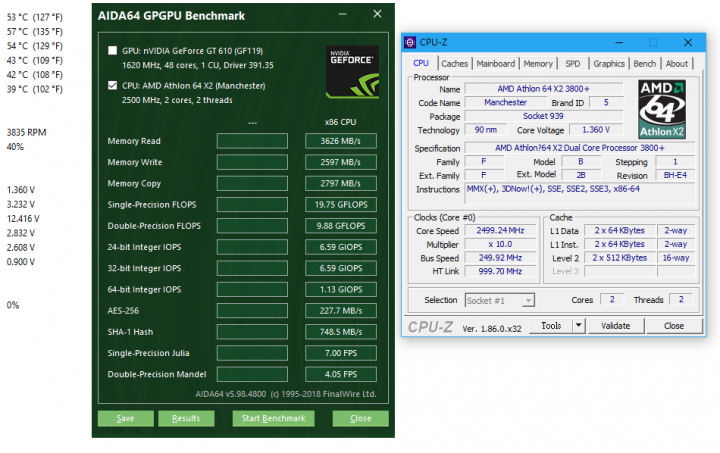Click the Instructions field with MMX(+), 3DNow!
This screenshot has height=453, width=720.
click(x=580, y=193)
